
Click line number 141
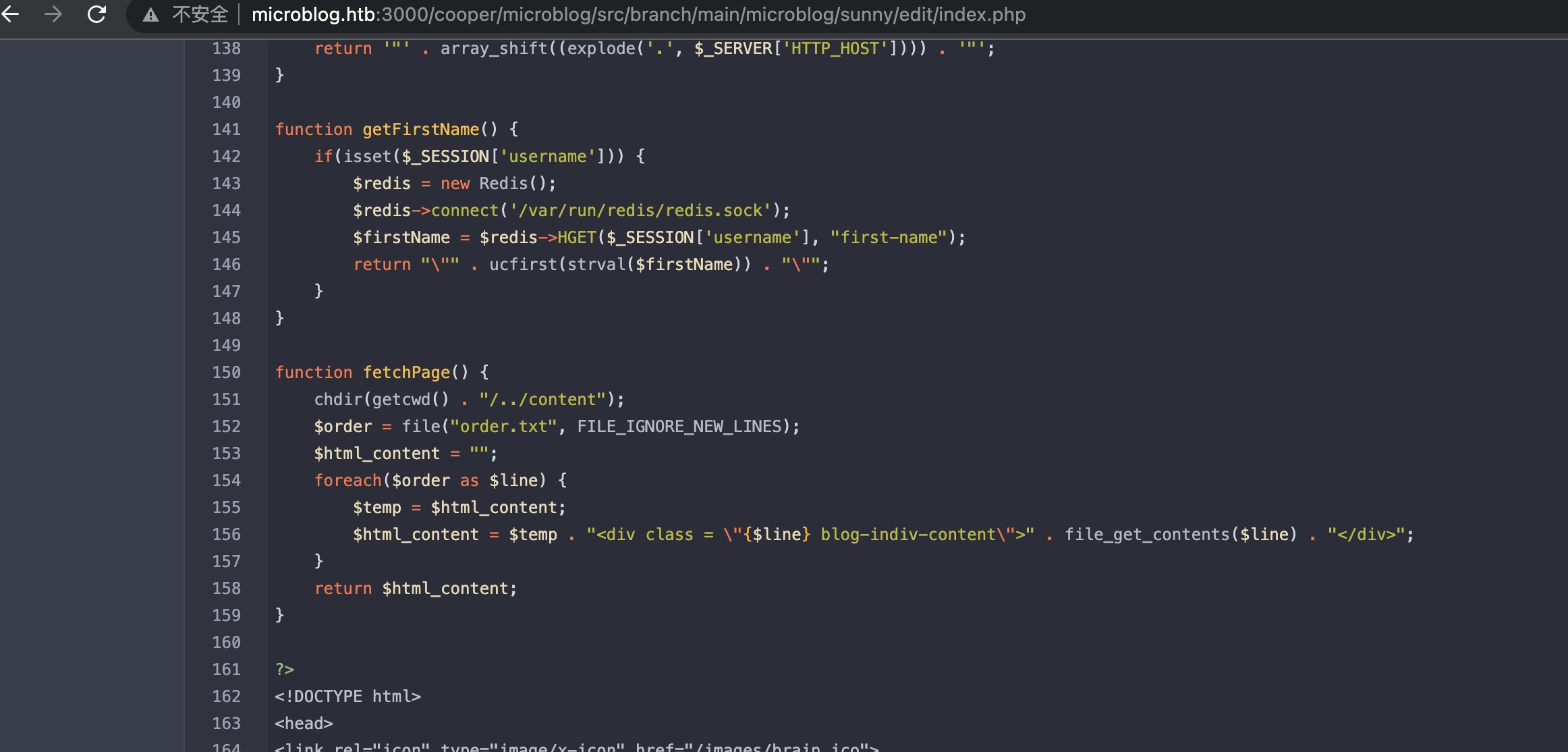coord(226,129)
